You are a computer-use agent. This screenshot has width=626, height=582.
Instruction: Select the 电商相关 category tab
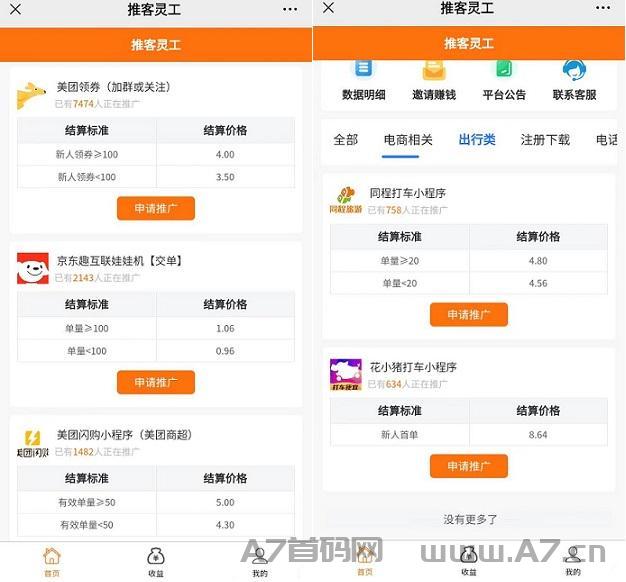point(408,140)
